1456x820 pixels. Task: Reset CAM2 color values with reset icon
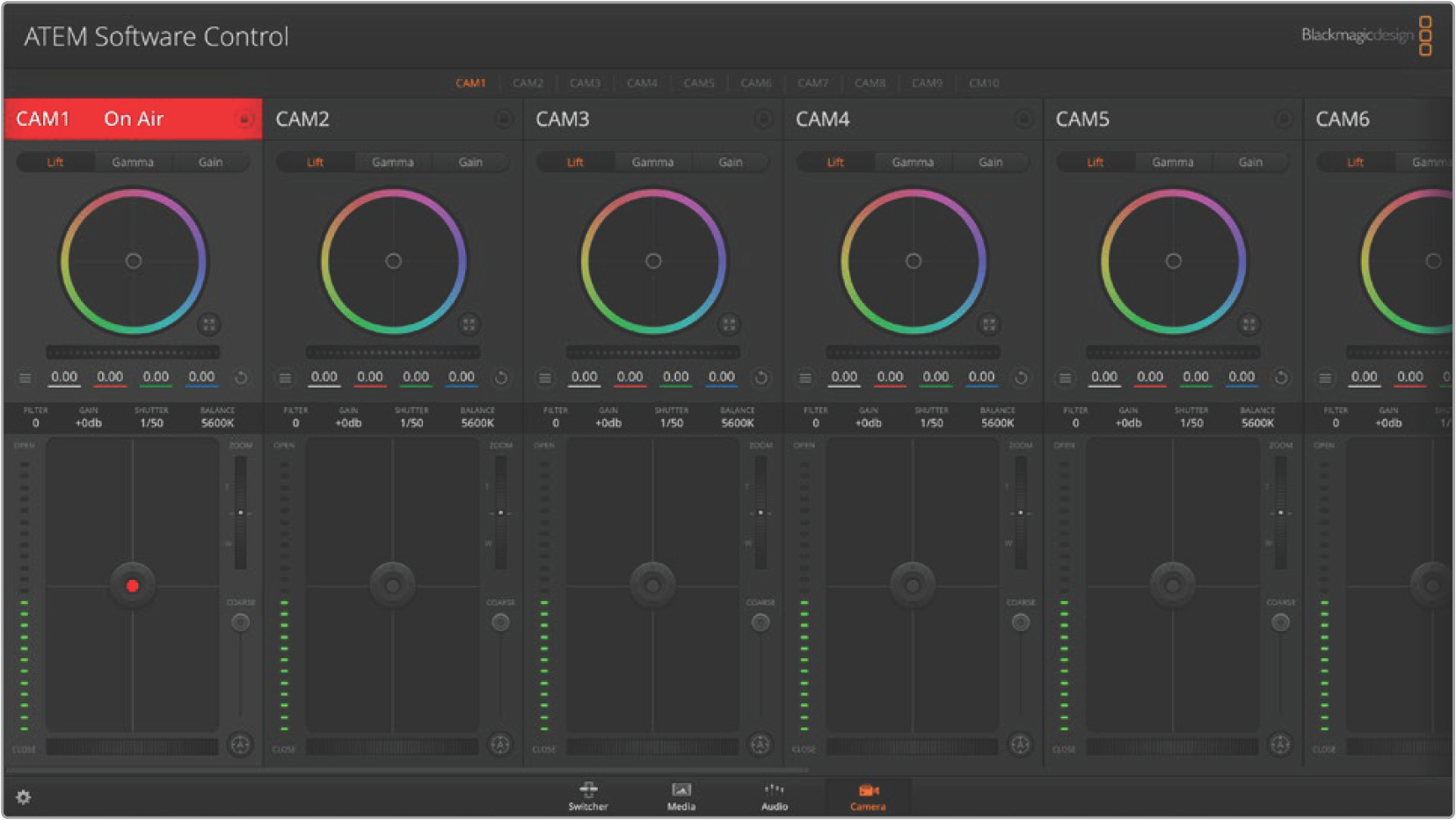click(501, 378)
